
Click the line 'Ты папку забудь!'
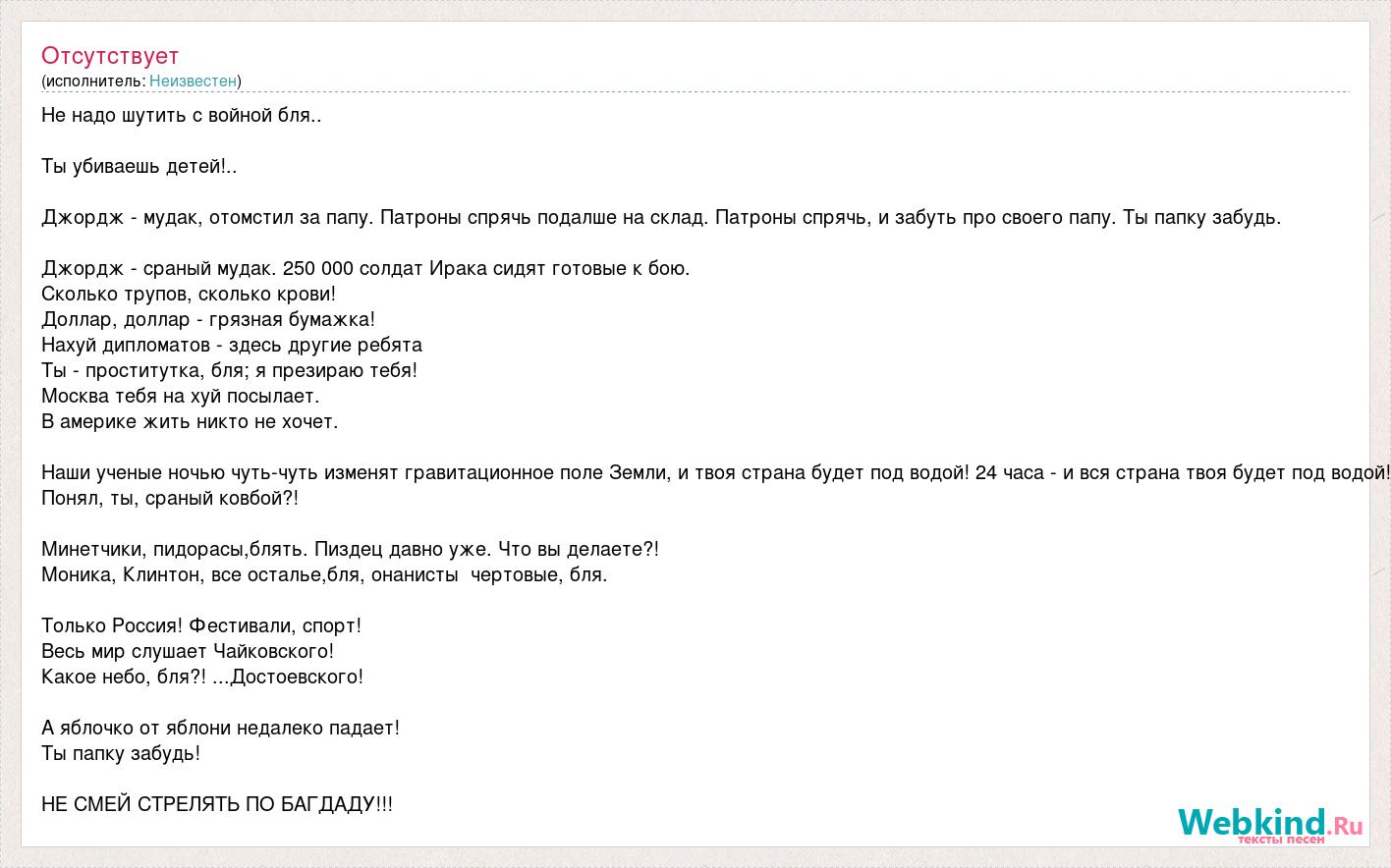pyautogui.click(x=121, y=753)
